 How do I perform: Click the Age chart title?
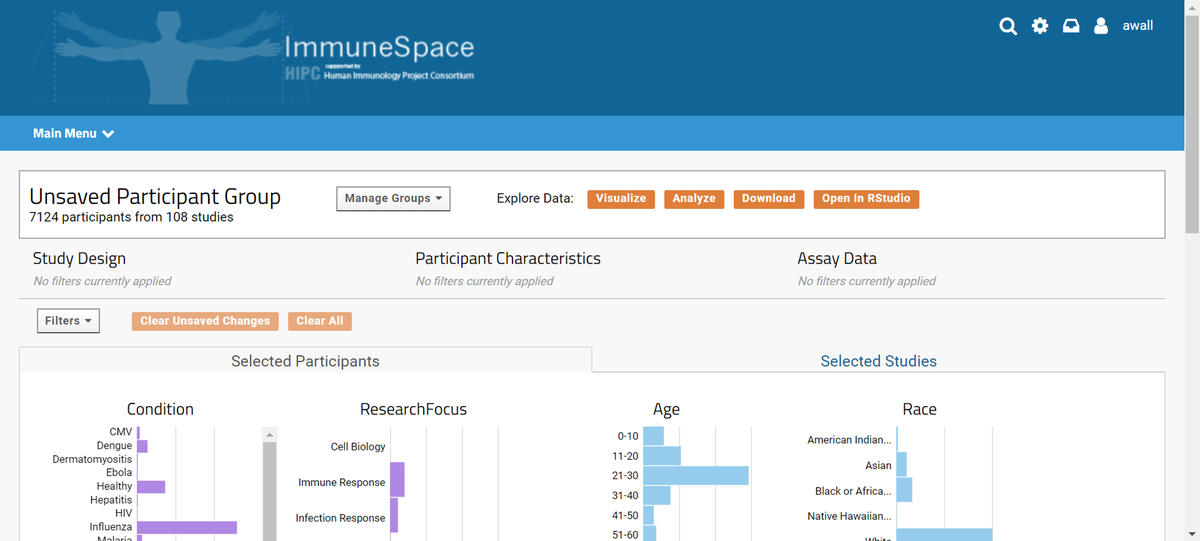point(666,409)
